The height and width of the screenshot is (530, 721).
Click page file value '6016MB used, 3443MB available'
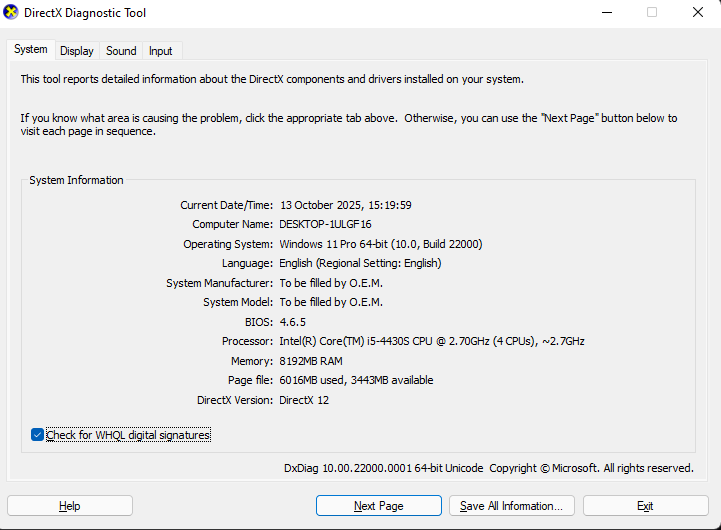pos(356,380)
